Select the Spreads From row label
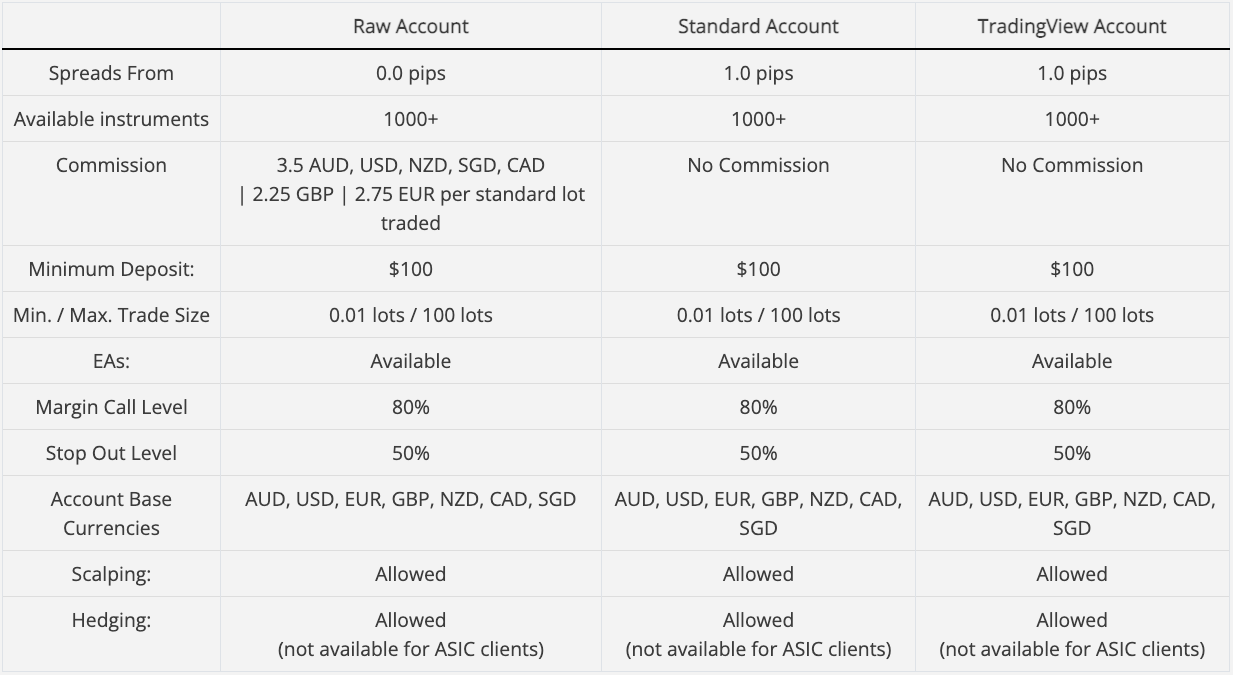 click(x=111, y=73)
